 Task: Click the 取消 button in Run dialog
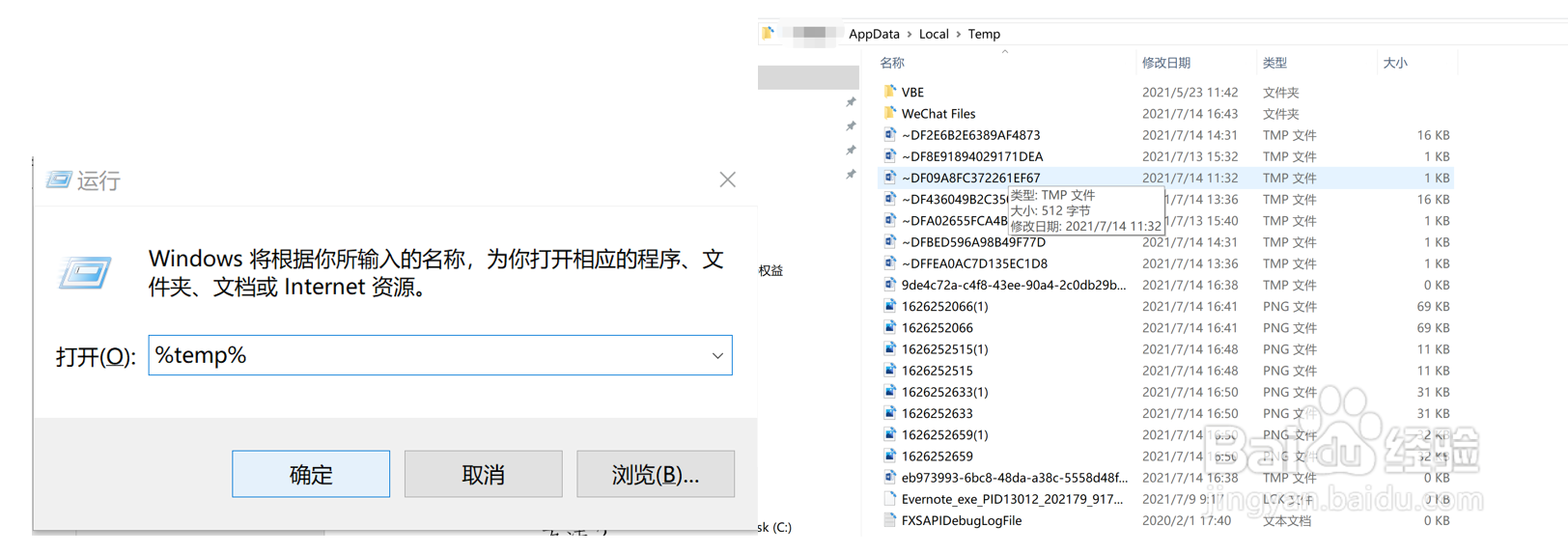click(x=483, y=474)
